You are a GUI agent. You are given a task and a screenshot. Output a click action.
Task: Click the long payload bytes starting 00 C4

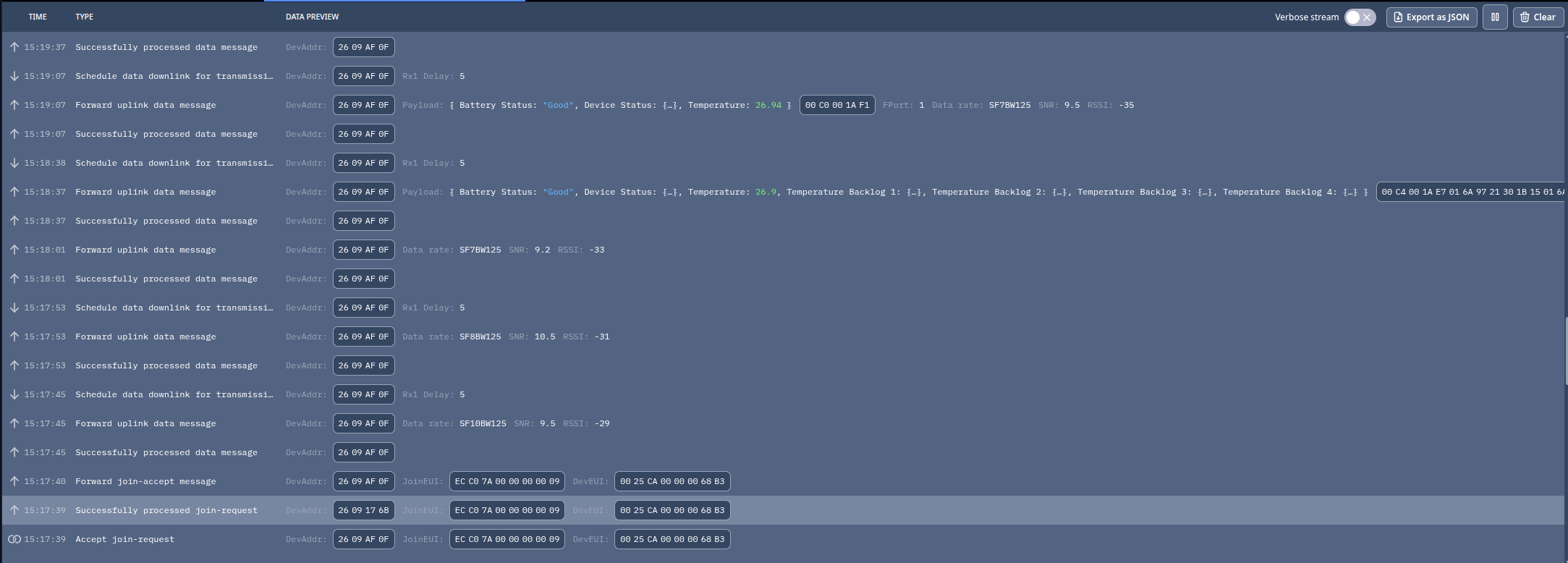[x=1472, y=192]
